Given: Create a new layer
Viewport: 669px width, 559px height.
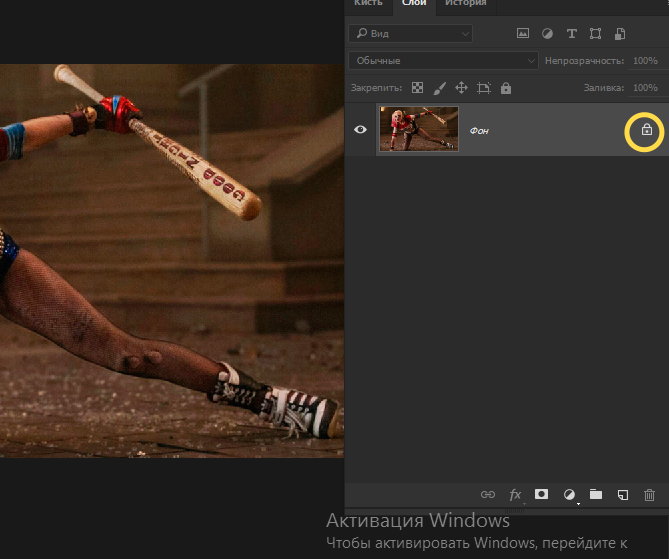Looking at the screenshot, I should tap(622, 495).
